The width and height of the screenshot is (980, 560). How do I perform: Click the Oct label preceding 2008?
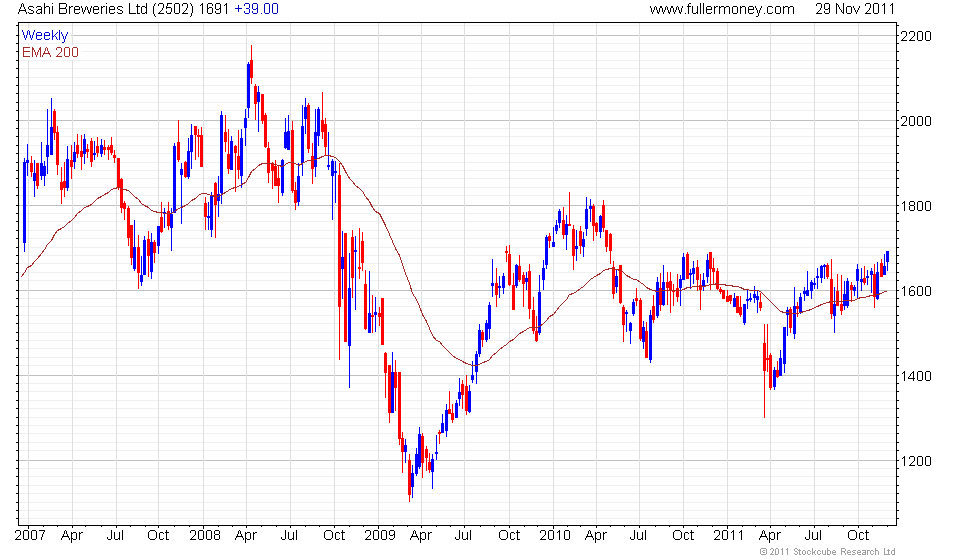coord(158,536)
